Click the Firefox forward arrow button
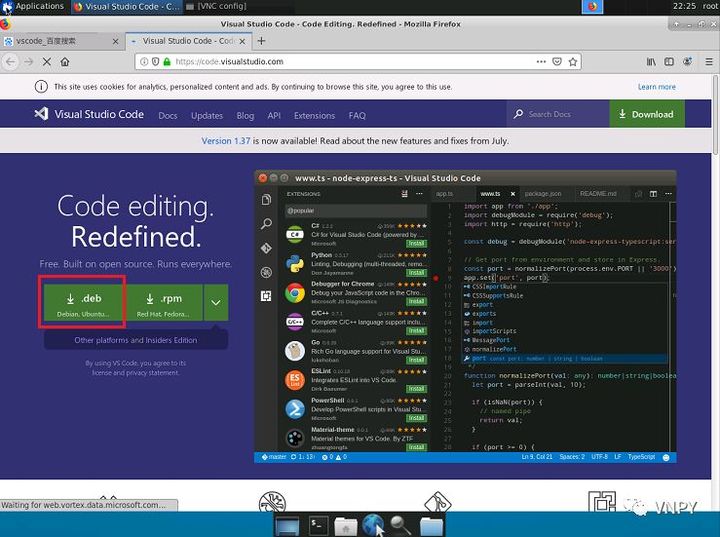The height and width of the screenshot is (537, 720). click(x=28, y=62)
